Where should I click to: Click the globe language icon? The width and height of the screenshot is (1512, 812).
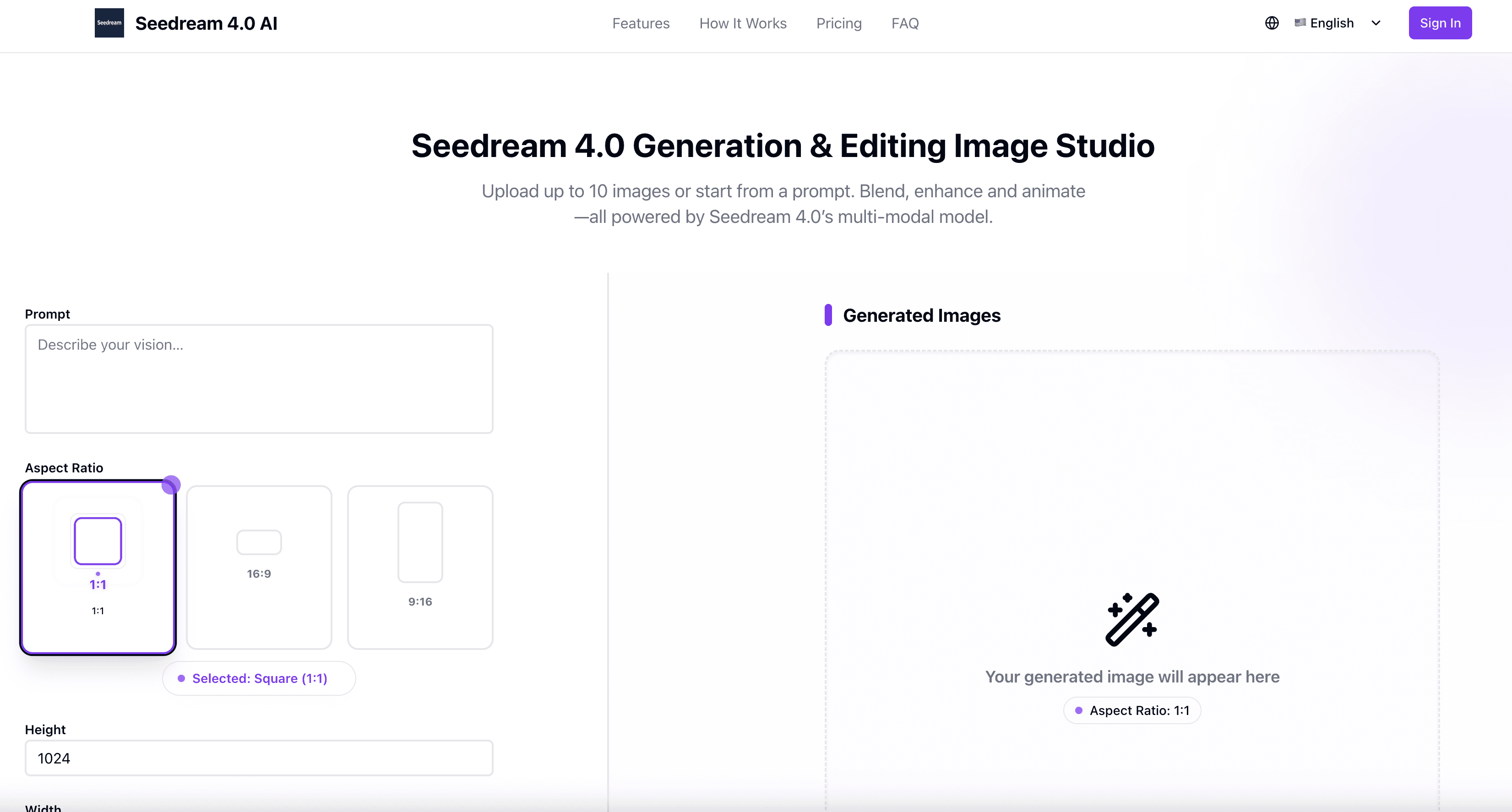1271,23
